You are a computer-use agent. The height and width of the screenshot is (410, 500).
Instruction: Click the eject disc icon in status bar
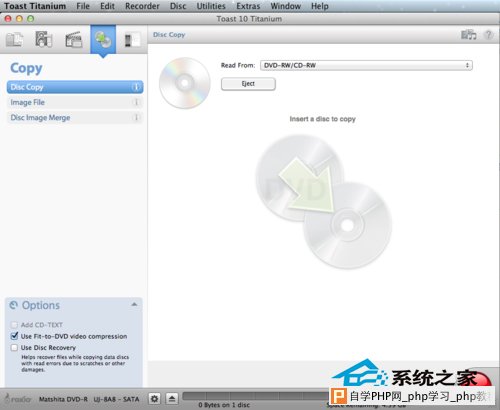click(x=172, y=398)
